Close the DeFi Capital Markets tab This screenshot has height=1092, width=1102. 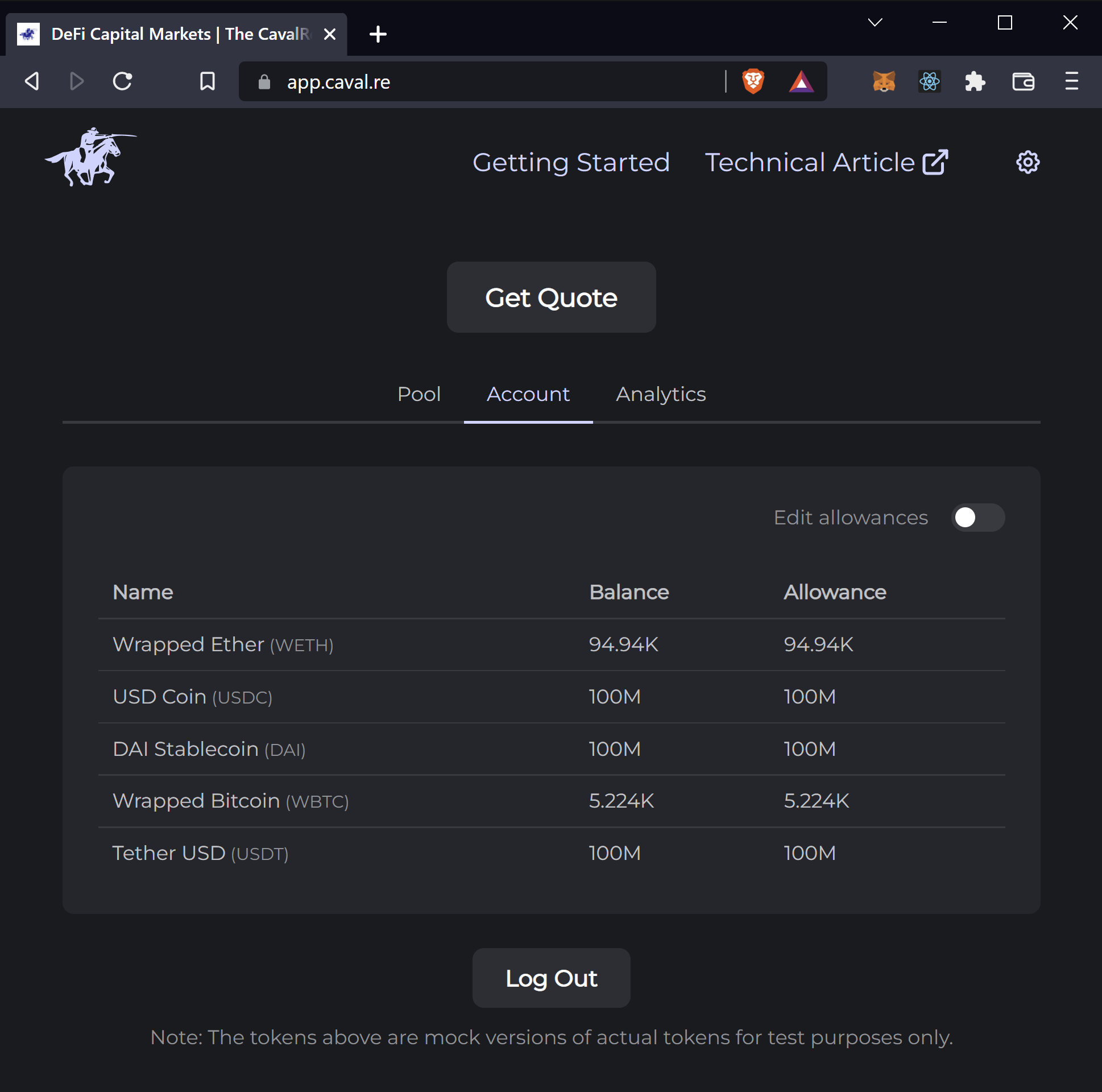[330, 34]
